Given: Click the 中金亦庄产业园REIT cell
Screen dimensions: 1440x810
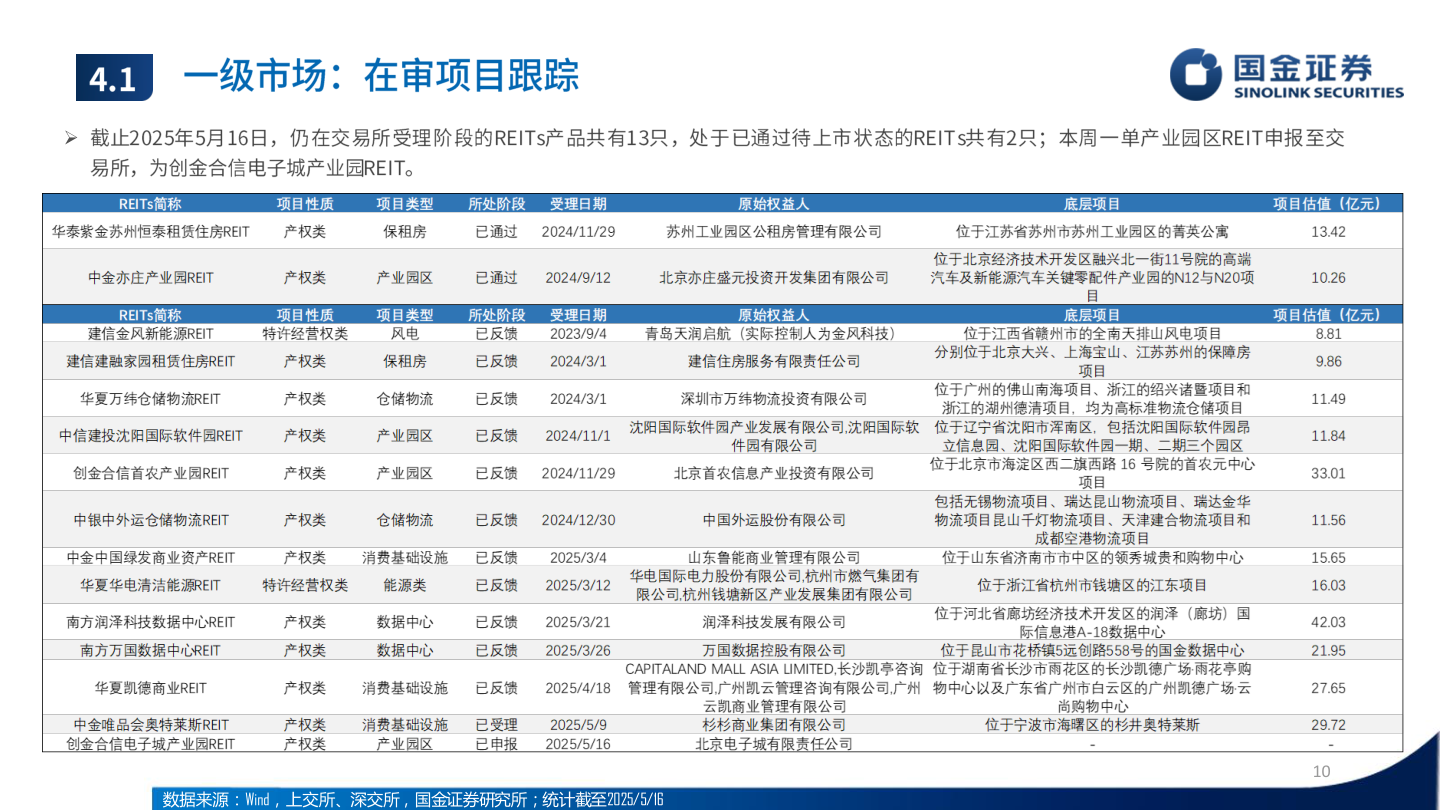Looking at the screenshot, I should tap(151, 277).
